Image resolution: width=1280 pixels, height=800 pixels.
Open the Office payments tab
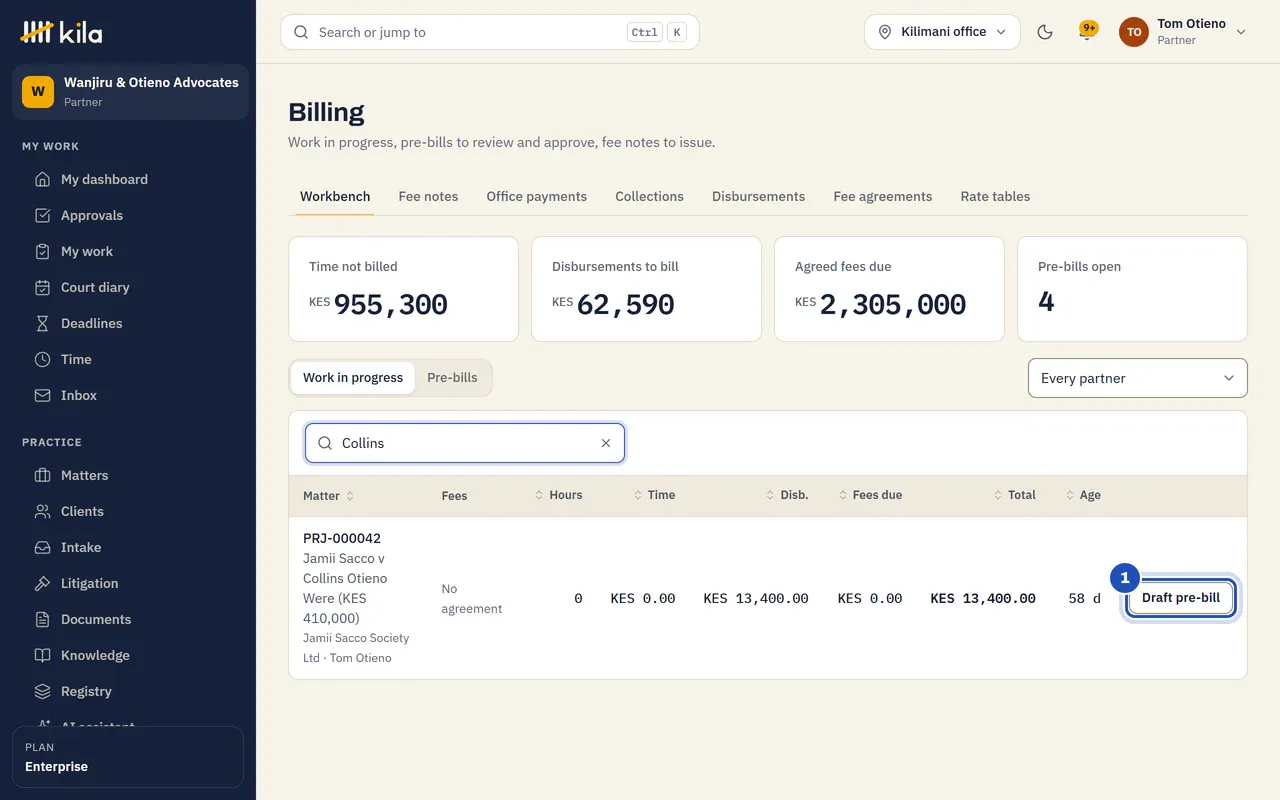(537, 197)
